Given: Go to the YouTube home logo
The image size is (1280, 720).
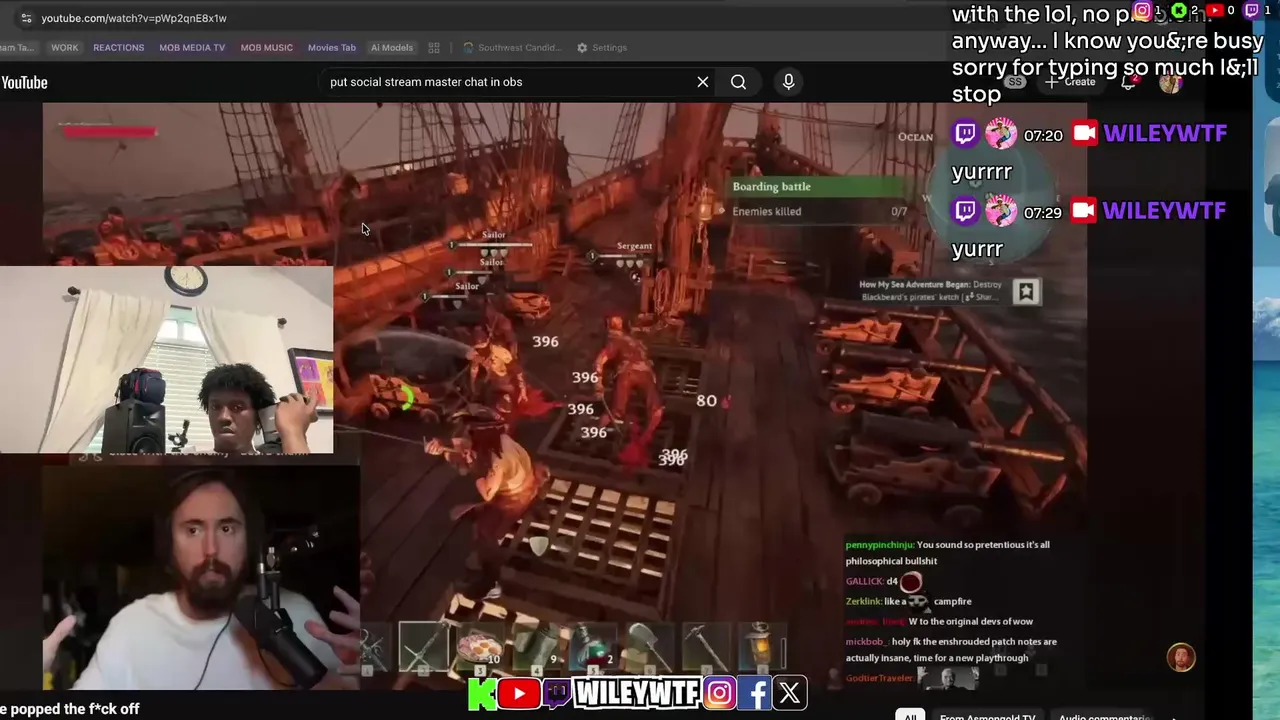Looking at the screenshot, I should (24, 82).
